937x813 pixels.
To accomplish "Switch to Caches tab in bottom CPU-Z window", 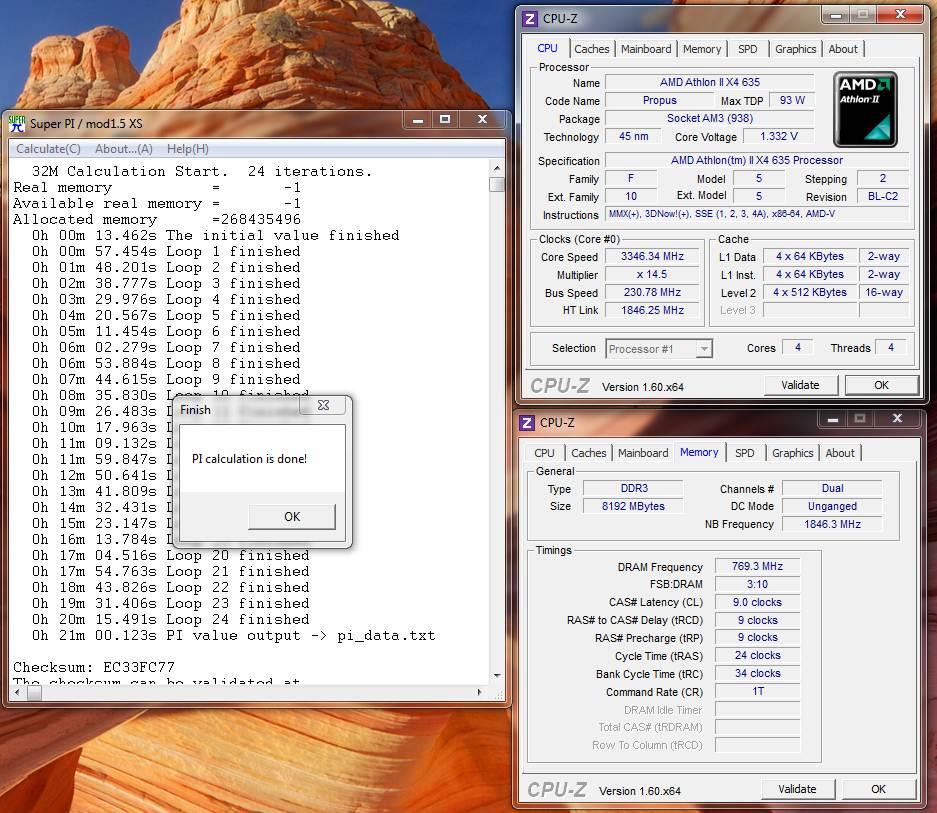I will pyautogui.click(x=589, y=453).
